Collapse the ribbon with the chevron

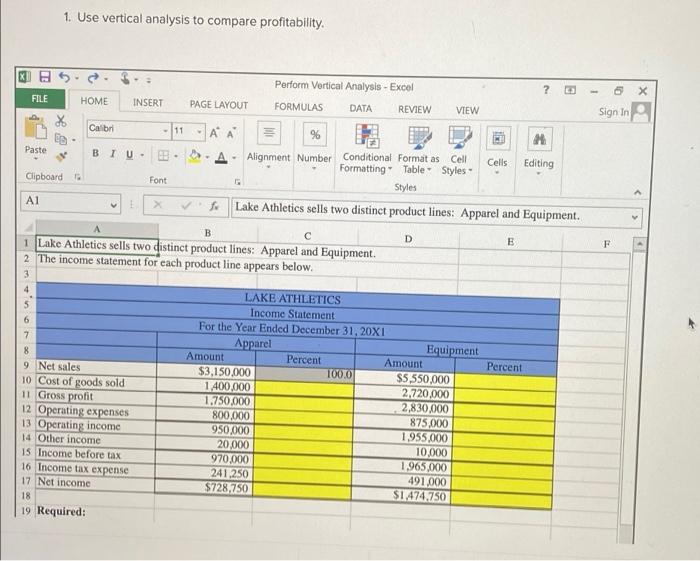[637, 192]
